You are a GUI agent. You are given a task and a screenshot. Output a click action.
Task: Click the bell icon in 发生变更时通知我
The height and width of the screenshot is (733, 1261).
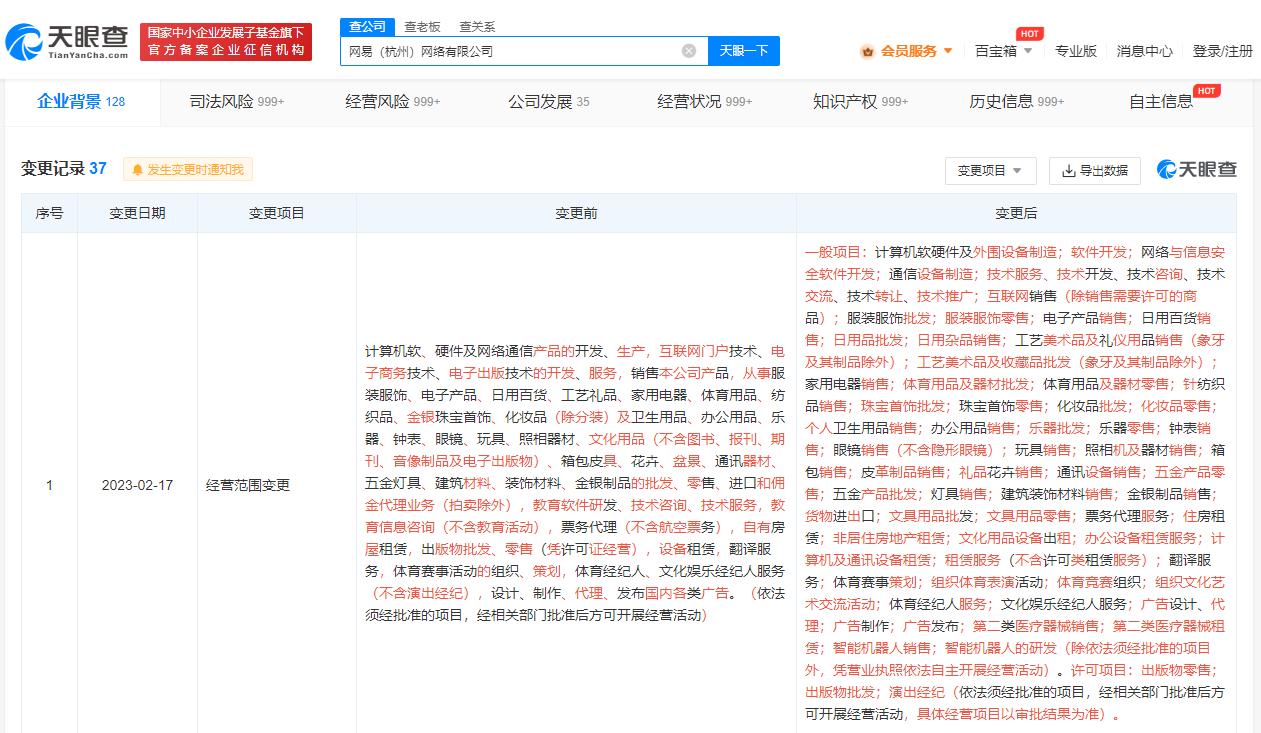pos(137,170)
